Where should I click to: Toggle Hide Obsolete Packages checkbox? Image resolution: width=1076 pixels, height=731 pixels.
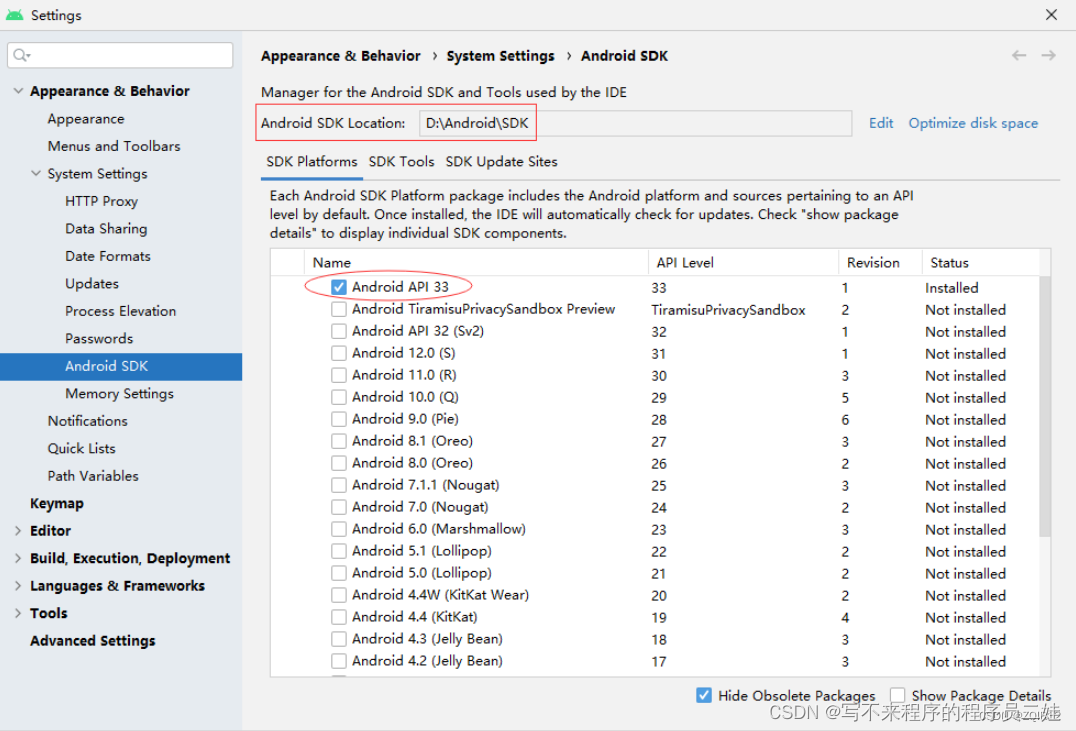tap(704, 695)
